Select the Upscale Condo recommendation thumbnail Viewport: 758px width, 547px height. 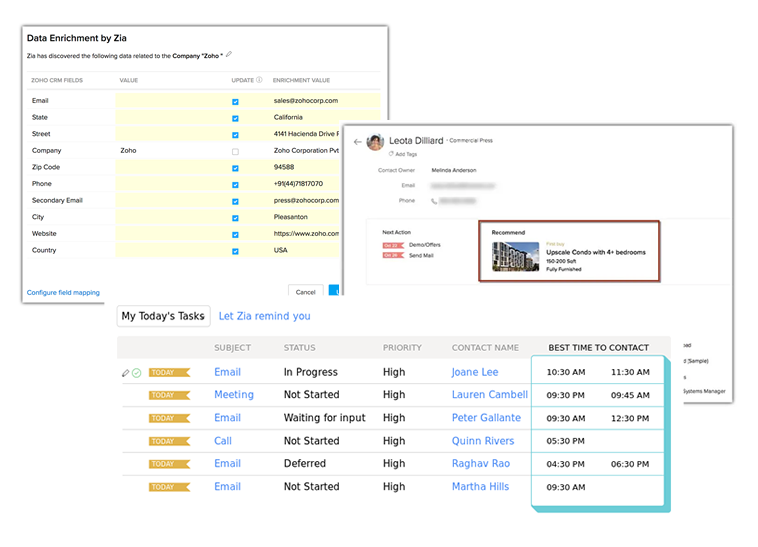[x=515, y=257]
